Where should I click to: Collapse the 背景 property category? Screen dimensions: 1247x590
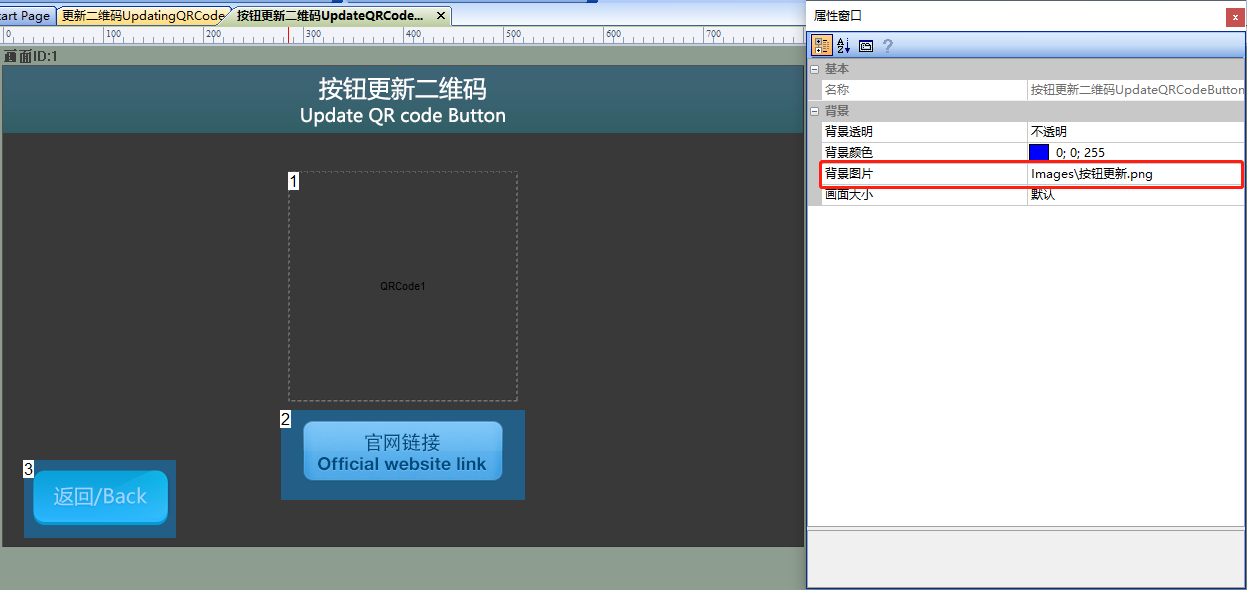point(814,111)
